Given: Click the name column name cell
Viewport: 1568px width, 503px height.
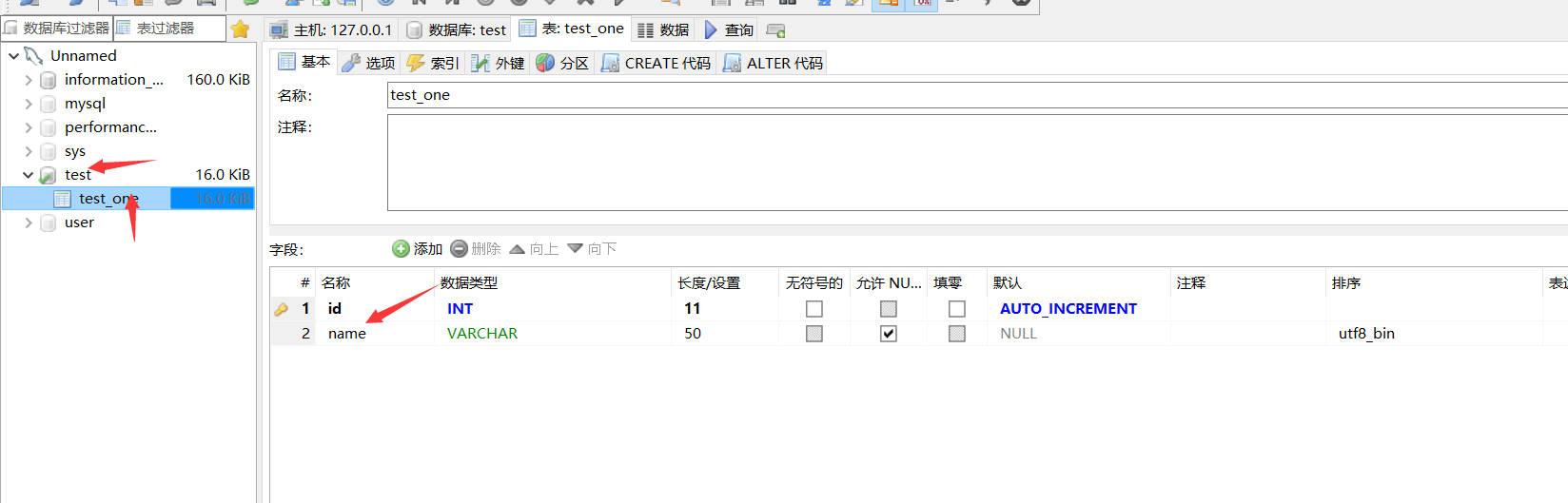Looking at the screenshot, I should tap(376, 334).
